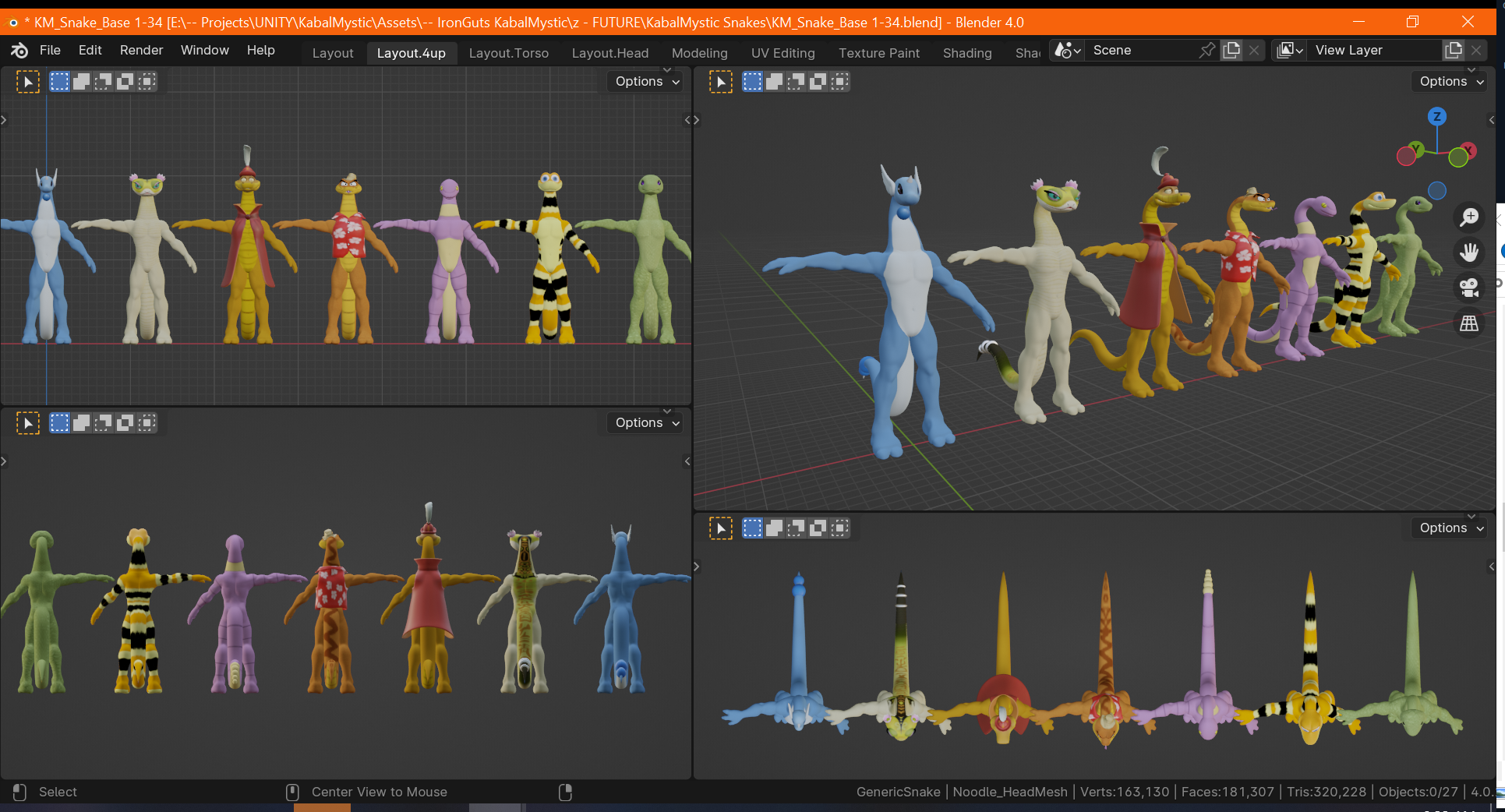Enable Extend selection mode in top-view viewport
The image size is (1505, 812).
click(774, 528)
